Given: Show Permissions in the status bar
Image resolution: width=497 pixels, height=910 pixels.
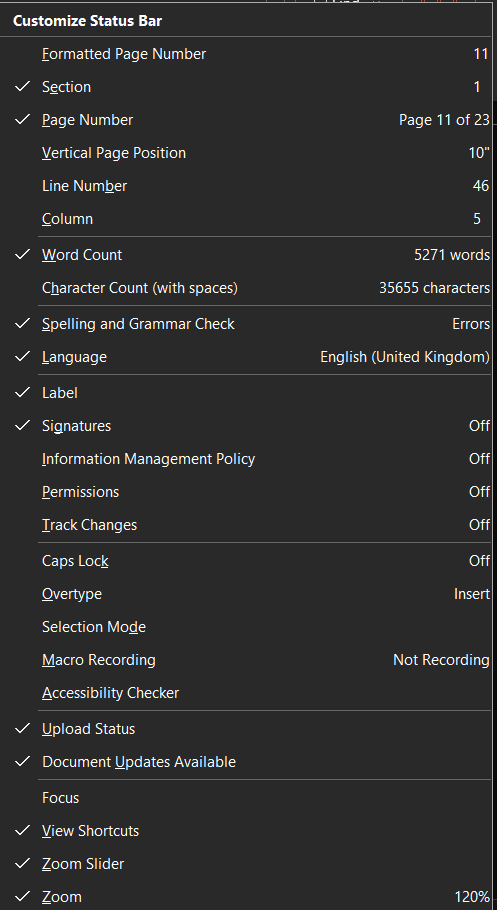Looking at the screenshot, I should [246, 492].
